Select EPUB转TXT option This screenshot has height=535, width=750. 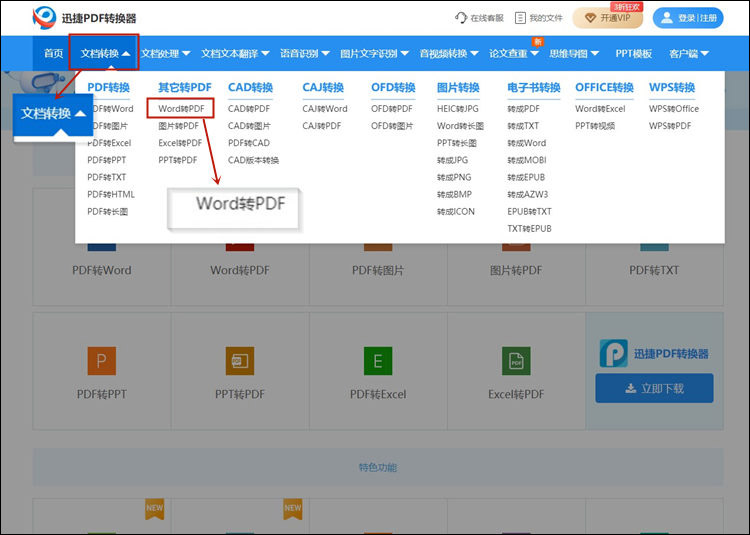click(x=529, y=211)
